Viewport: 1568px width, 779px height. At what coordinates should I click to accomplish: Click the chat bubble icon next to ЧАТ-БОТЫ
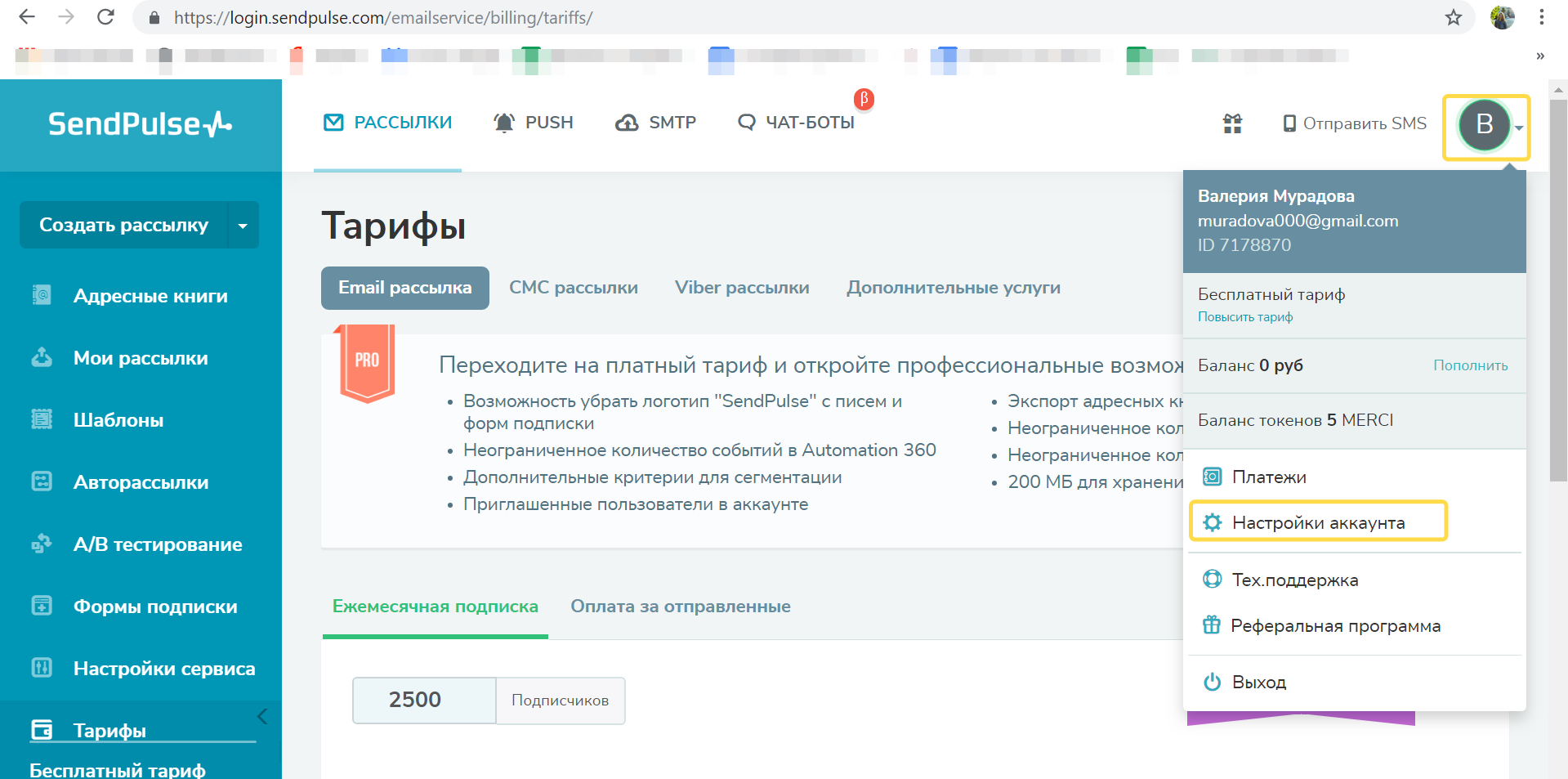[x=746, y=123]
